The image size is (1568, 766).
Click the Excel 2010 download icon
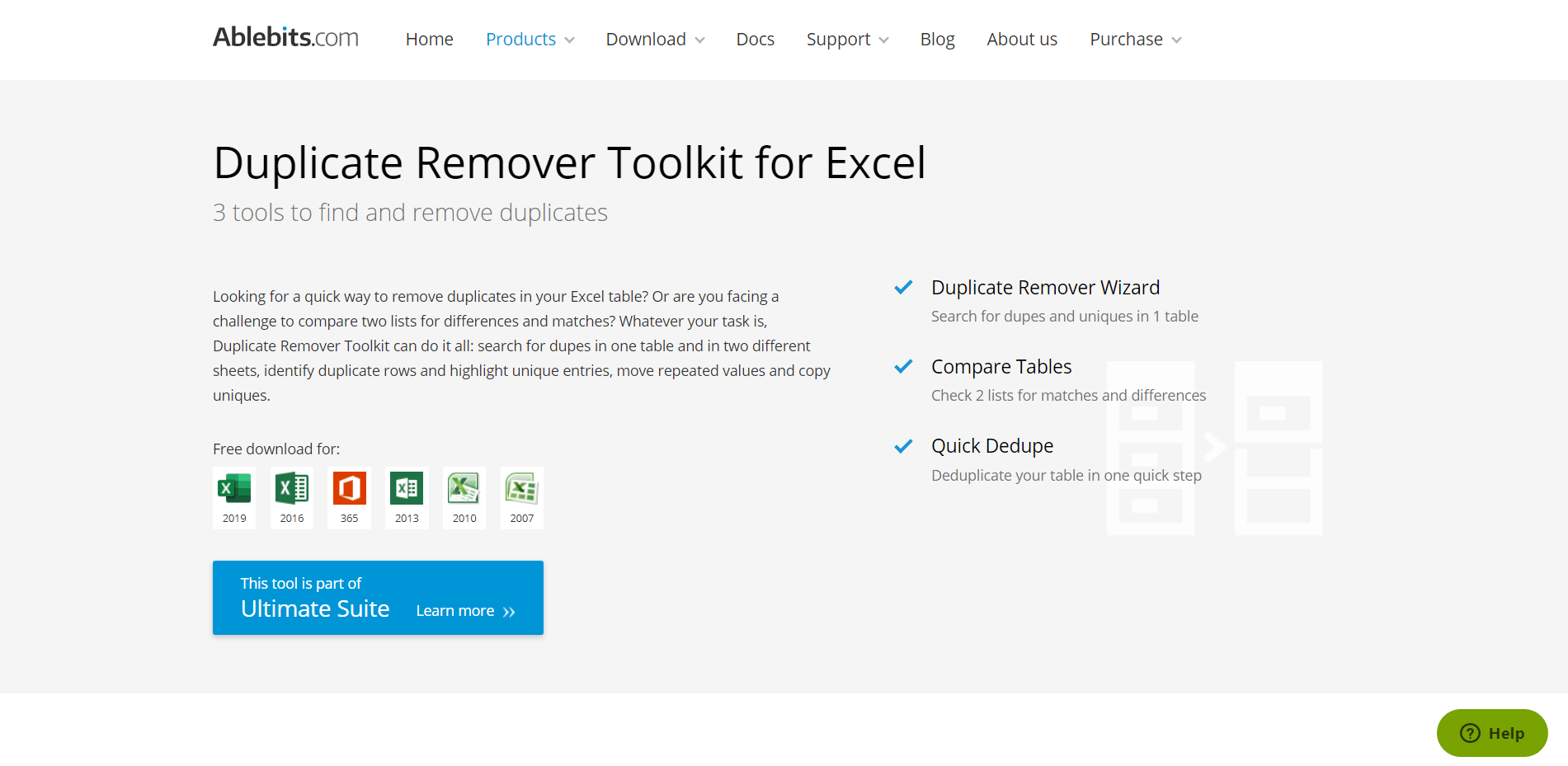pyautogui.click(x=464, y=490)
